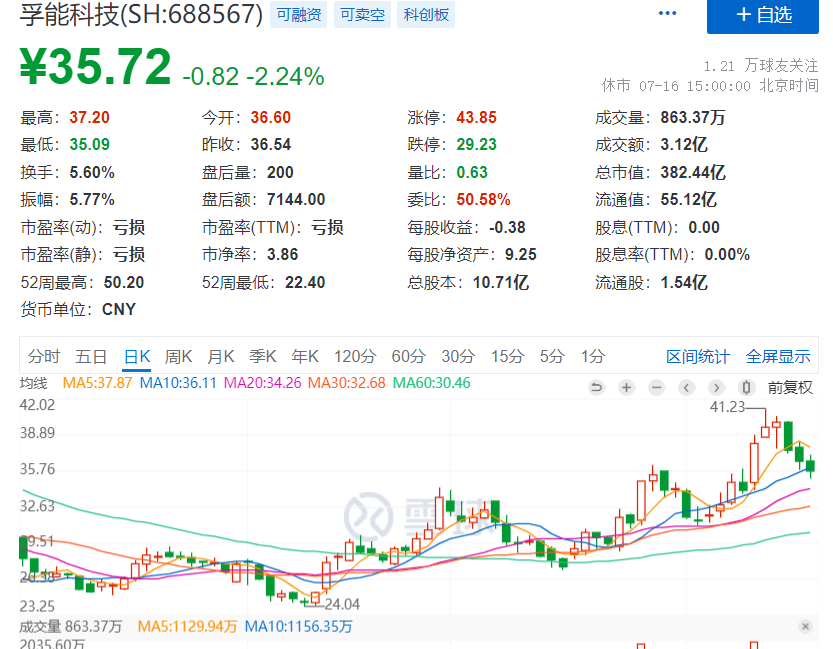The height and width of the screenshot is (649, 833).
Task: Switch to the 1分 chart tab
Action: 592,356
